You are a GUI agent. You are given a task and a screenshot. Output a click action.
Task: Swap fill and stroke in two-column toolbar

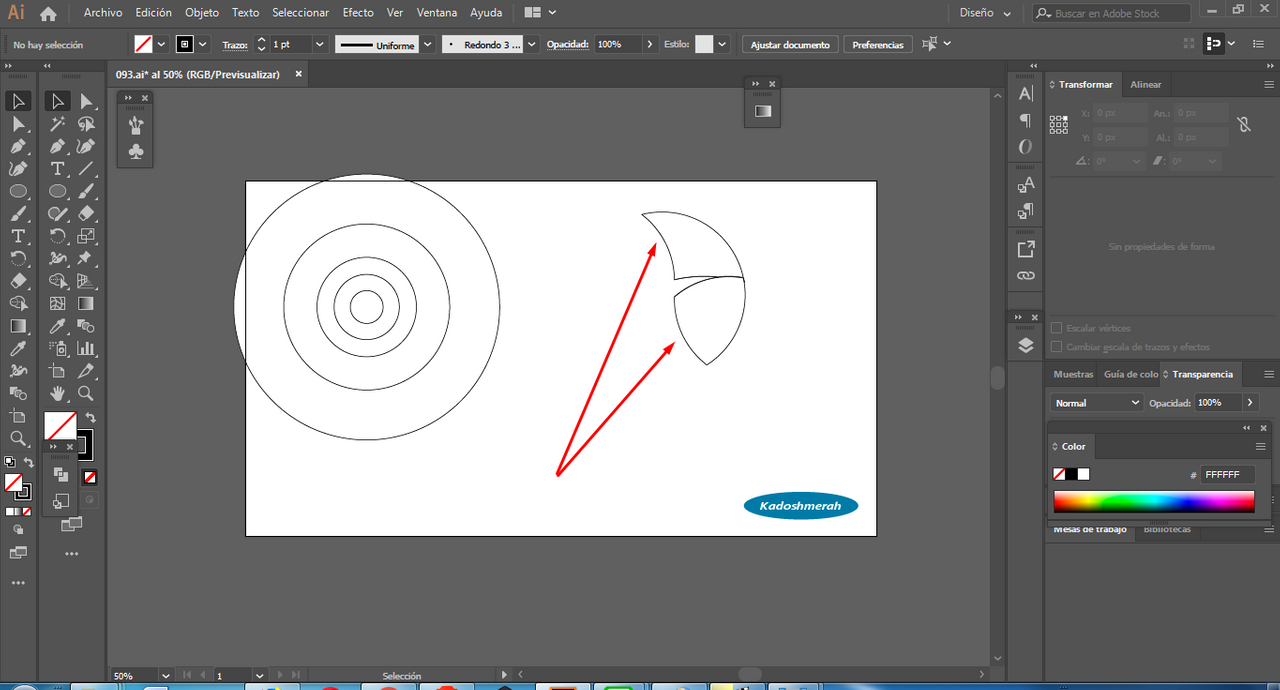pyautogui.click(x=90, y=418)
